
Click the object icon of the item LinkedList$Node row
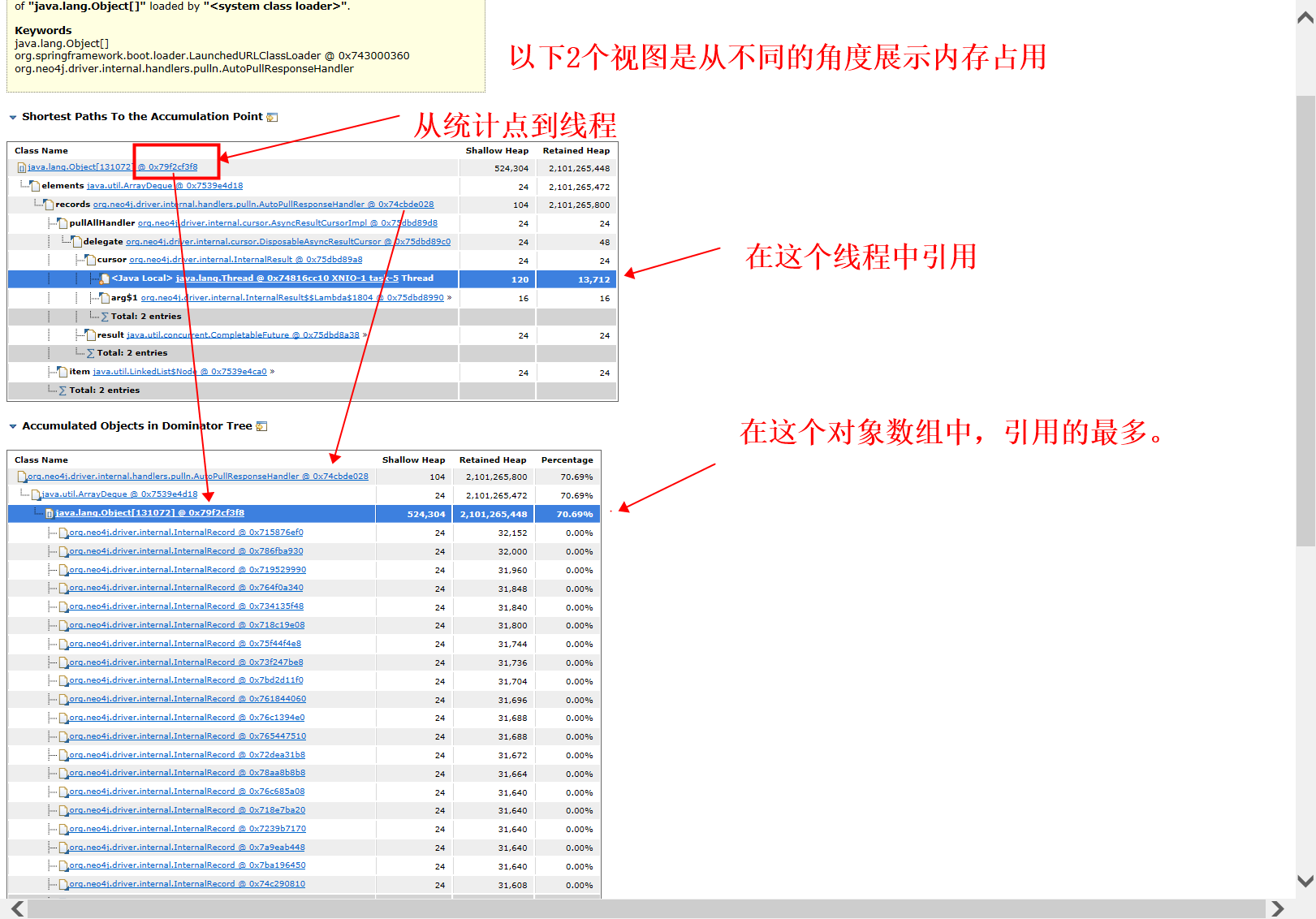pos(63,372)
